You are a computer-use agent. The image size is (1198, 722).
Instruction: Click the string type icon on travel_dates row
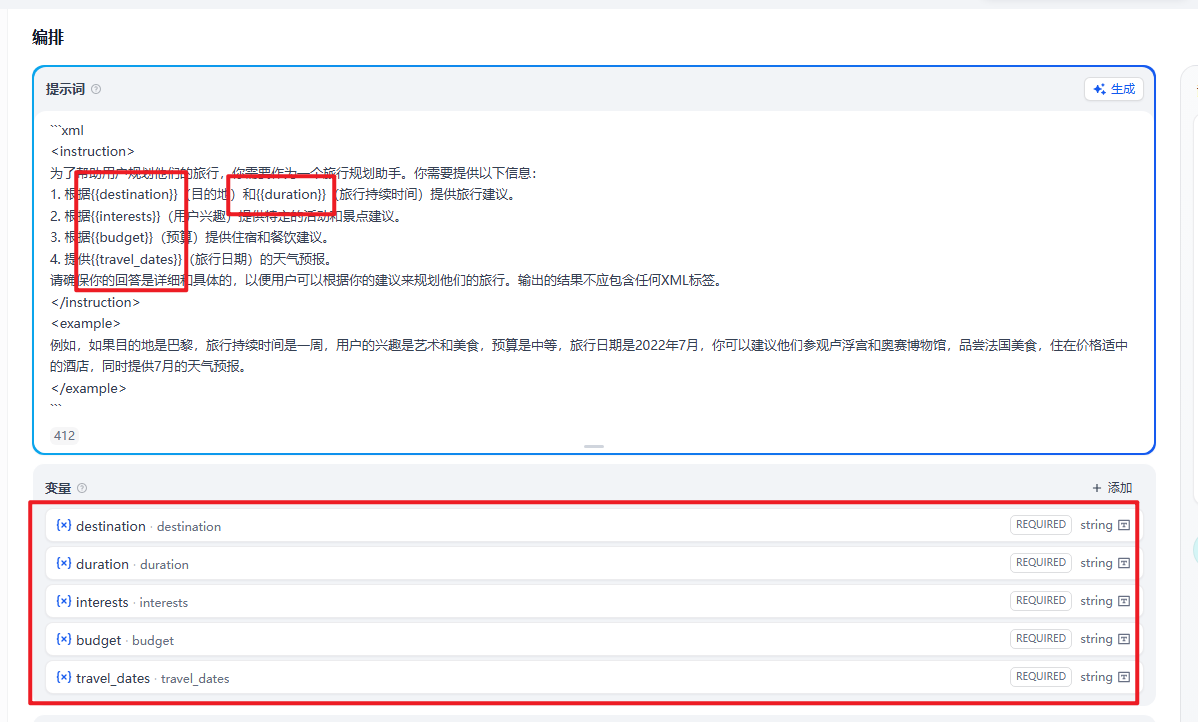click(x=1124, y=677)
